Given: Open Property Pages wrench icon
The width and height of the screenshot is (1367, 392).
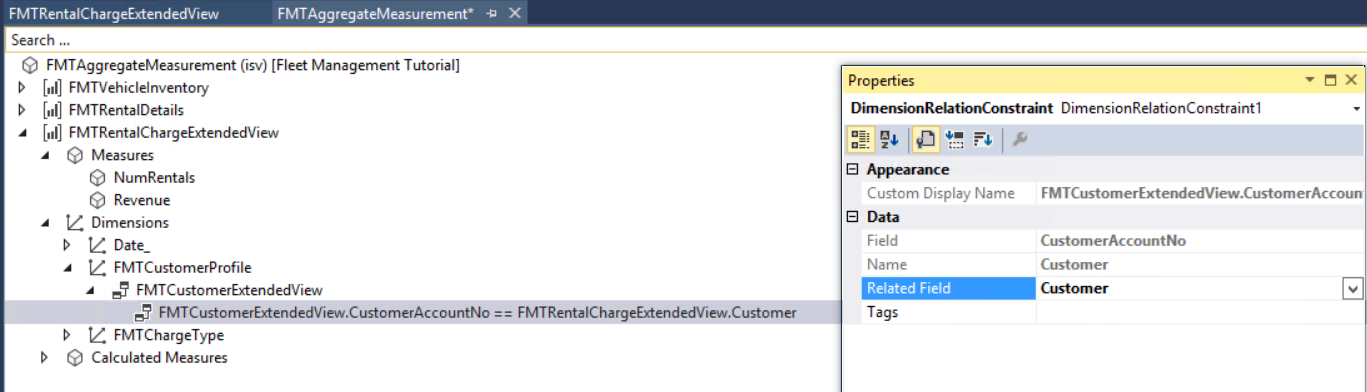Looking at the screenshot, I should coord(1019,140).
